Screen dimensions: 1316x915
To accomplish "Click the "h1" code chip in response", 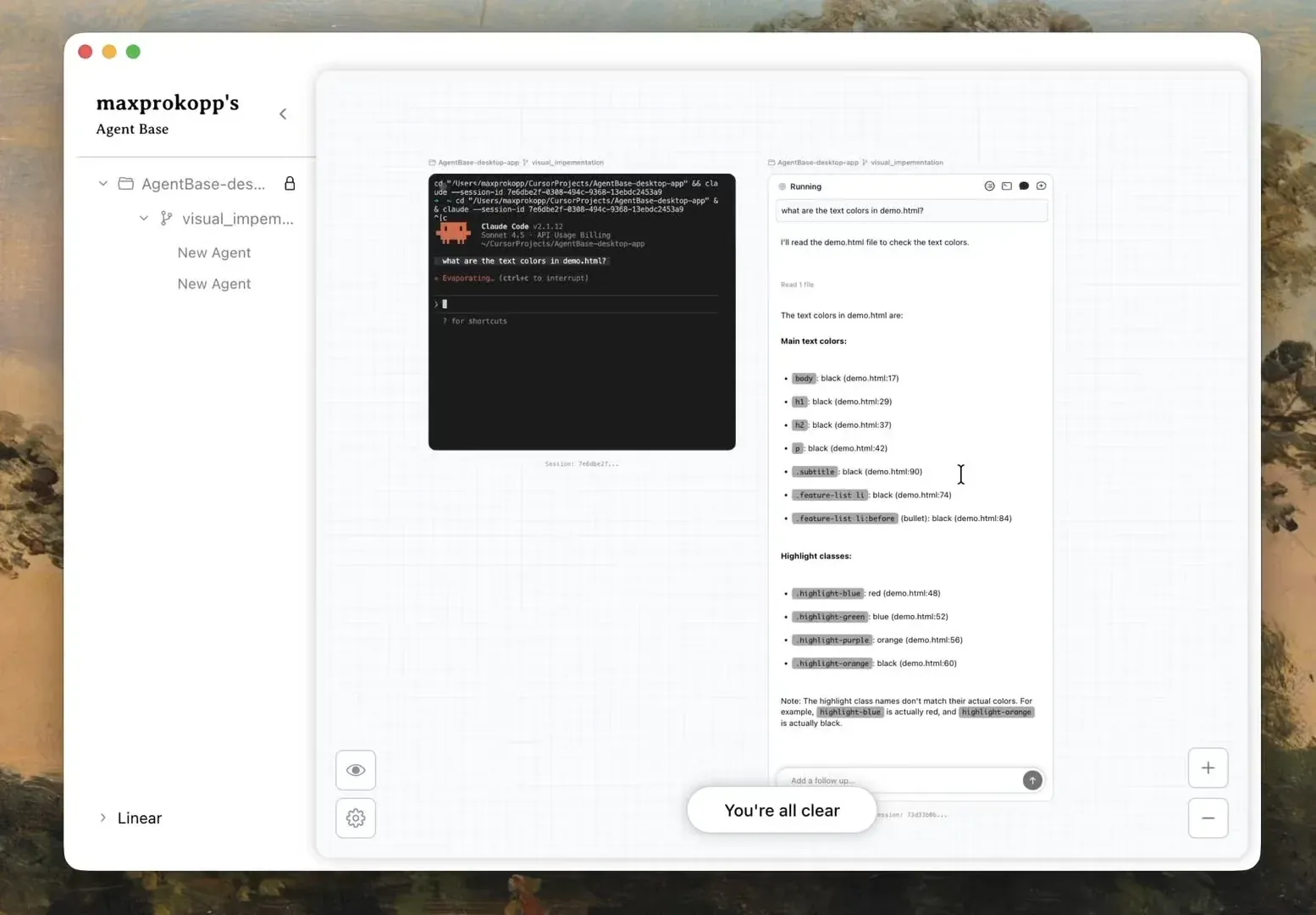I will [799, 402].
